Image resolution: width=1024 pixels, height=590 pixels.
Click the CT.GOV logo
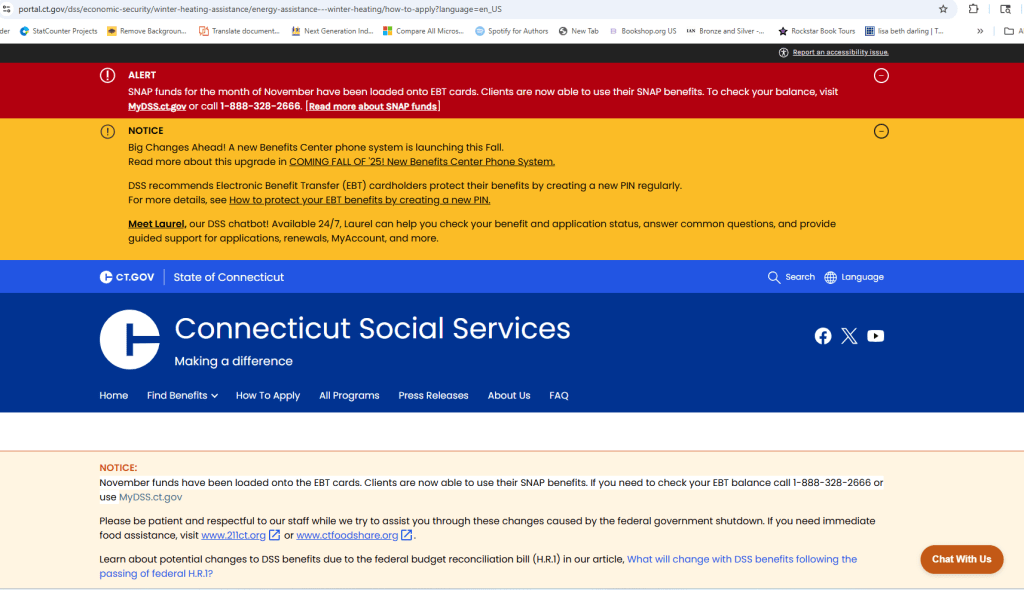click(x=126, y=277)
